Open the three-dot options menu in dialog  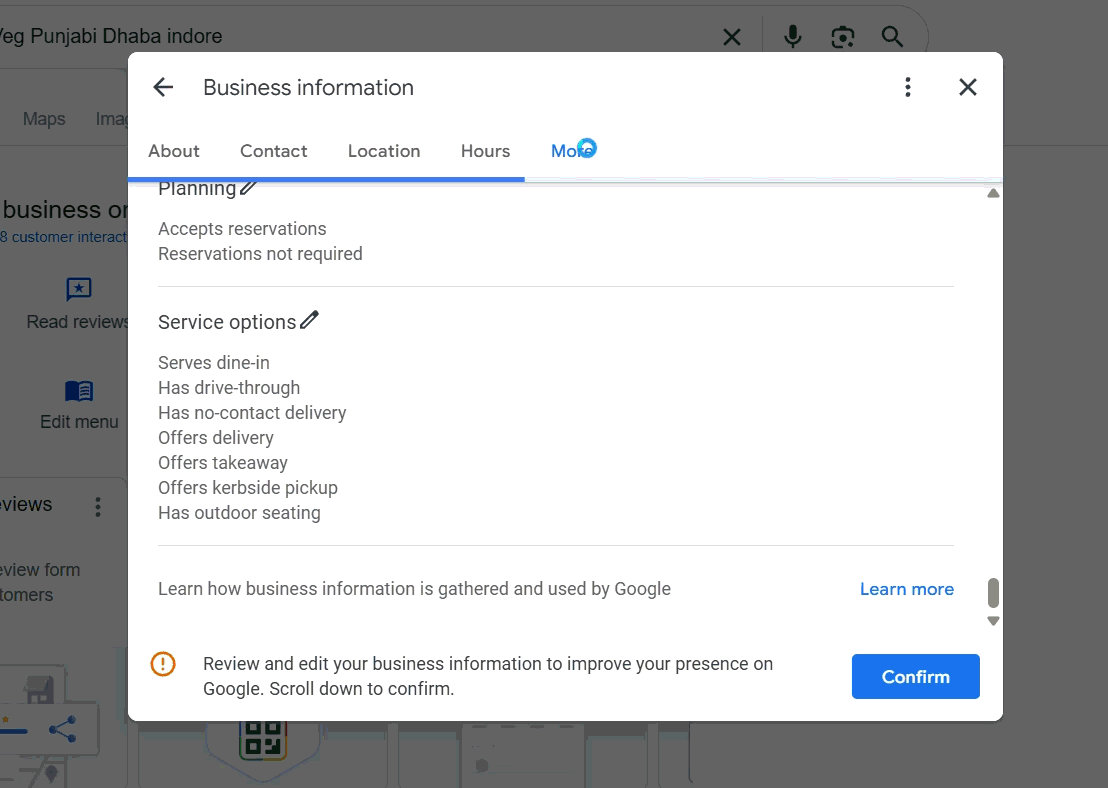[908, 88]
